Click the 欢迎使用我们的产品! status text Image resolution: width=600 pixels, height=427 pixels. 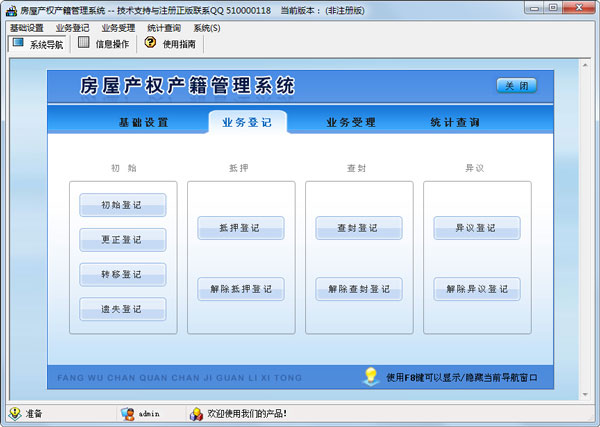tap(247, 413)
